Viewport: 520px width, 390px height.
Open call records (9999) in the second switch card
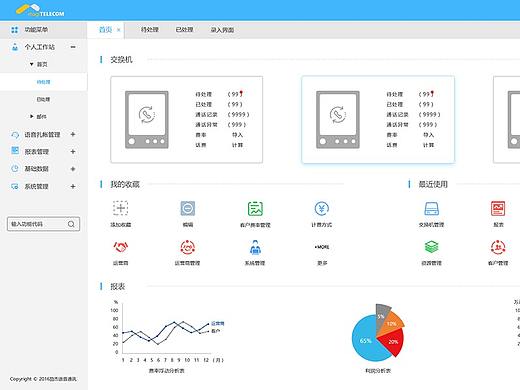pyautogui.click(x=413, y=114)
